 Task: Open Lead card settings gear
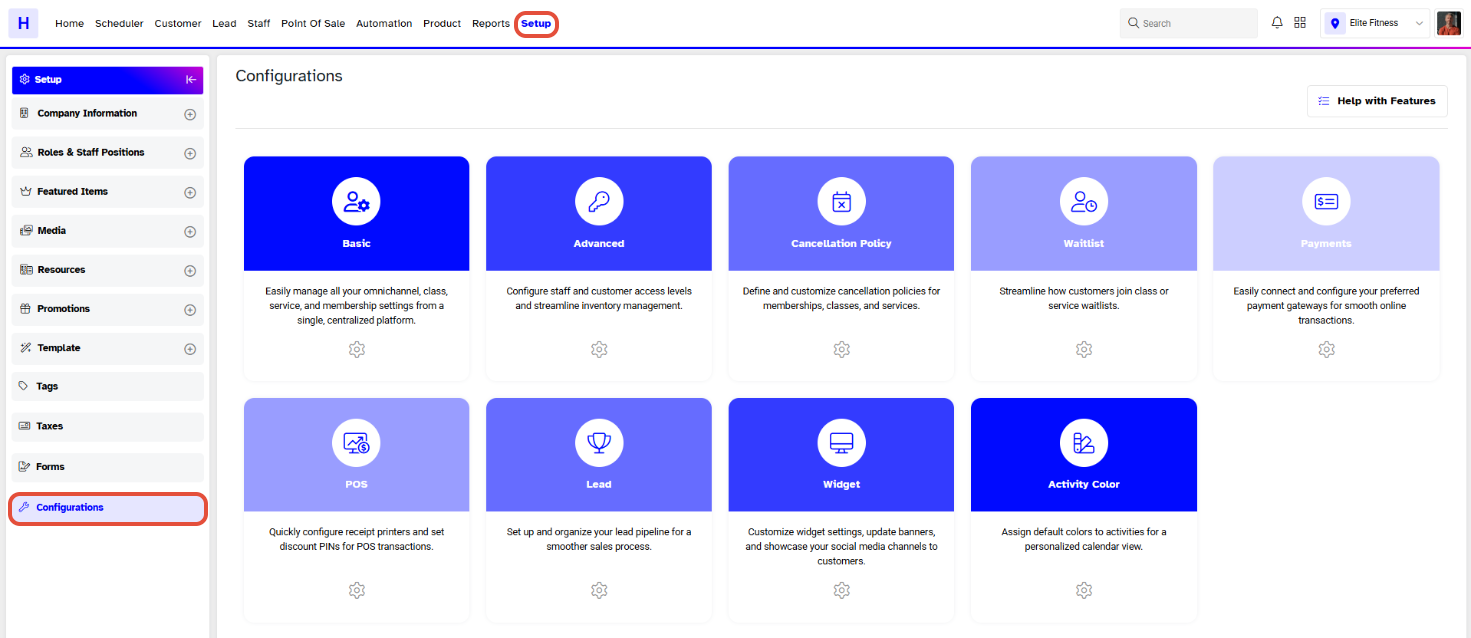(x=599, y=590)
